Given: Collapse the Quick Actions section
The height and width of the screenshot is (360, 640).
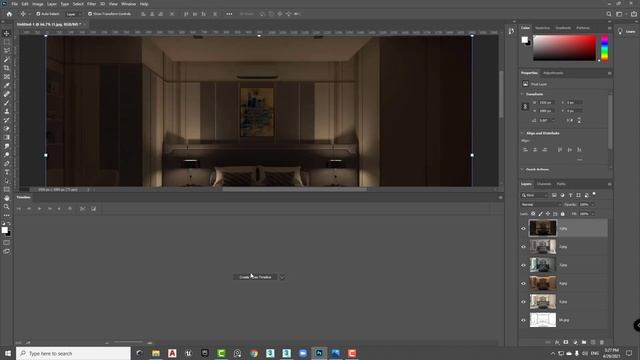Looking at the screenshot, I should pyautogui.click(x=522, y=169).
